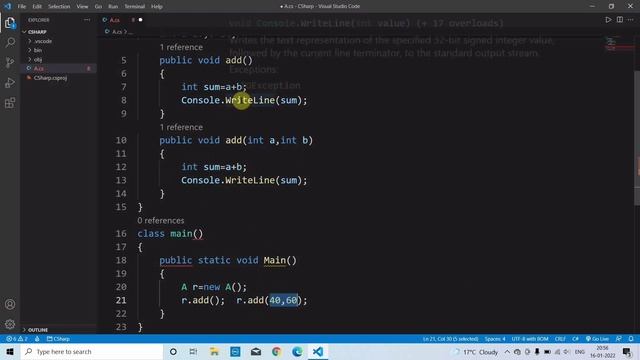Click the flame icon in status bar

click(37, 339)
